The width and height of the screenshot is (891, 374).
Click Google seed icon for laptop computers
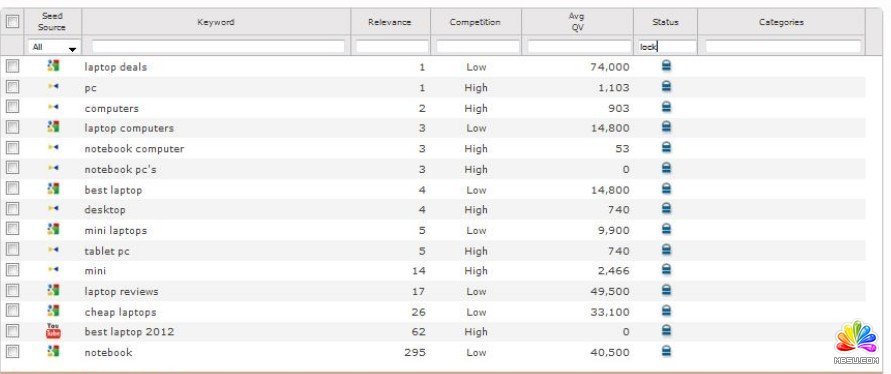(53, 127)
